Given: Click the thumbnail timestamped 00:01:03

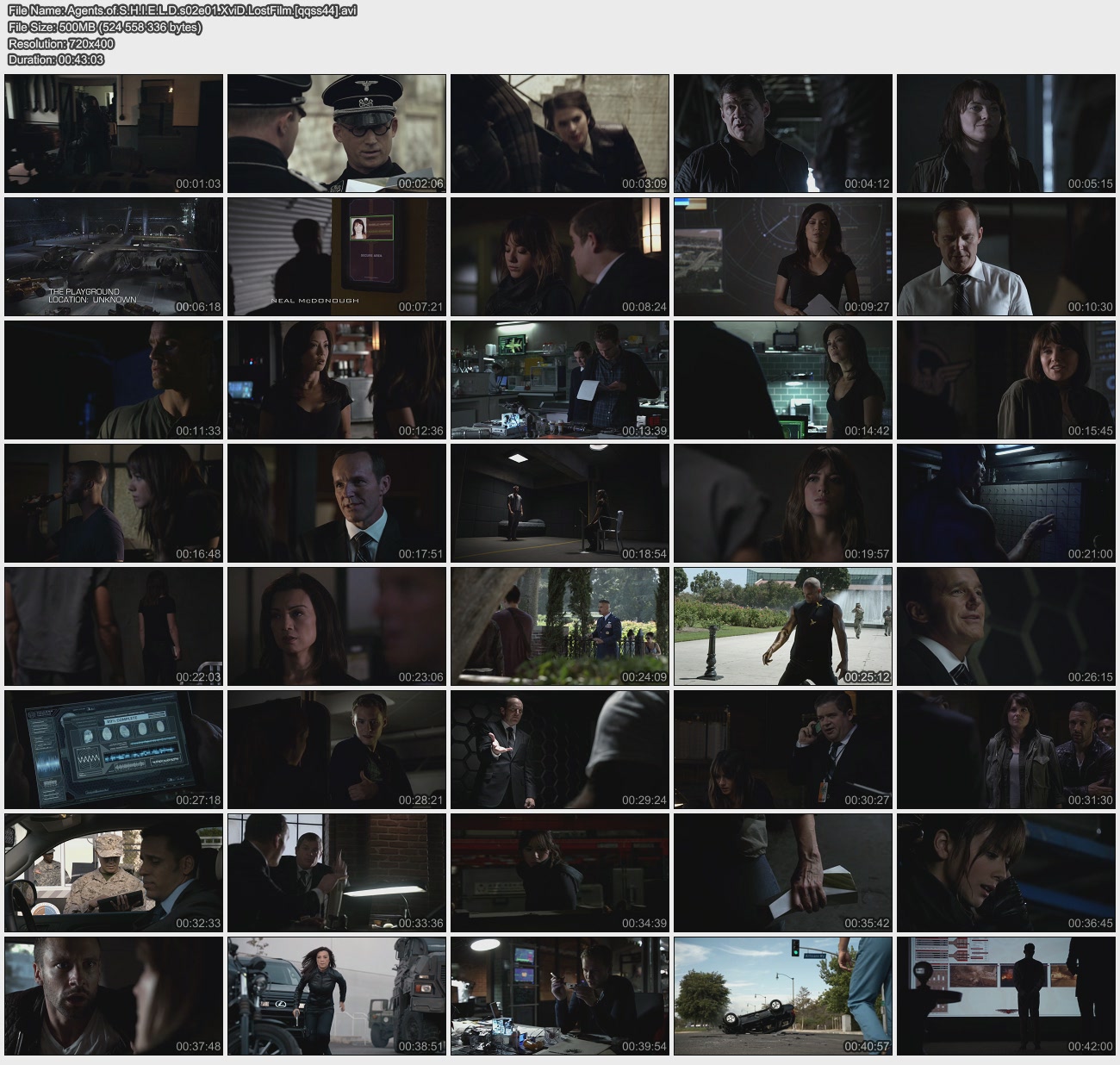Looking at the screenshot, I should 114,134.
